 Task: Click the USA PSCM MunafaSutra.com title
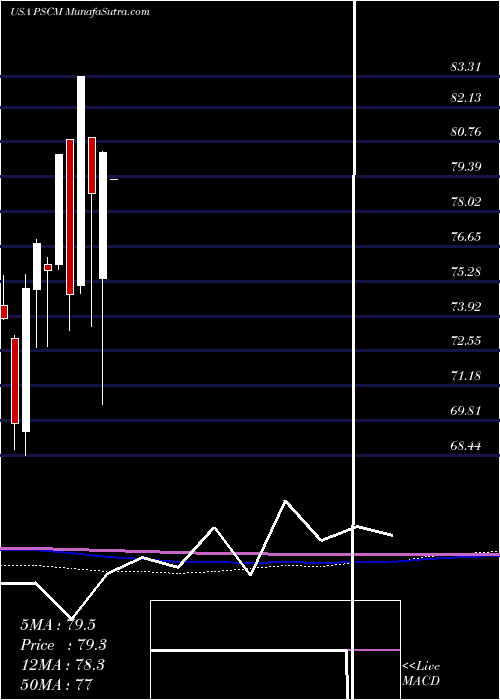[x=79, y=12]
